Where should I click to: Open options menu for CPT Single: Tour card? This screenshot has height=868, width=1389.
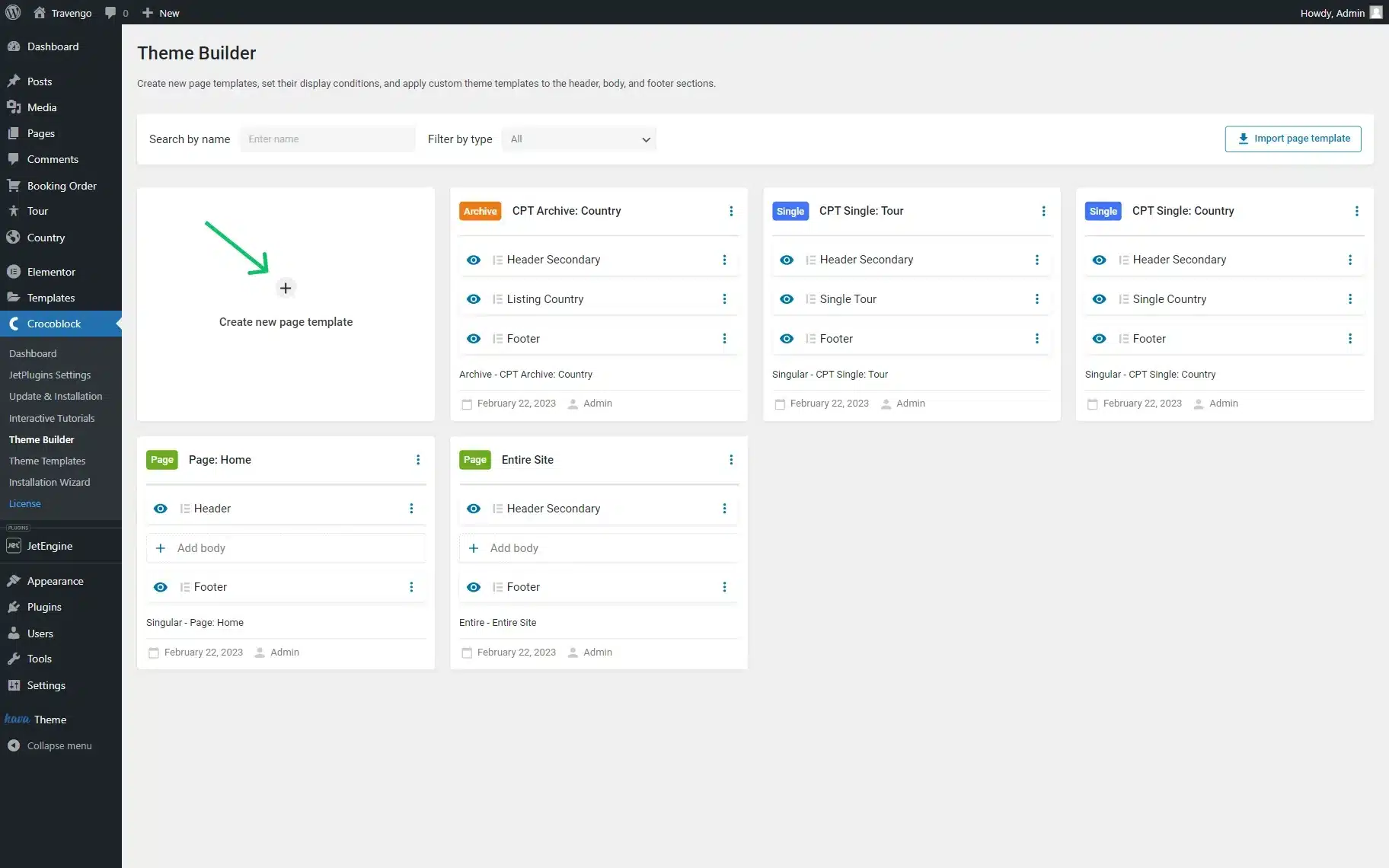(1044, 211)
